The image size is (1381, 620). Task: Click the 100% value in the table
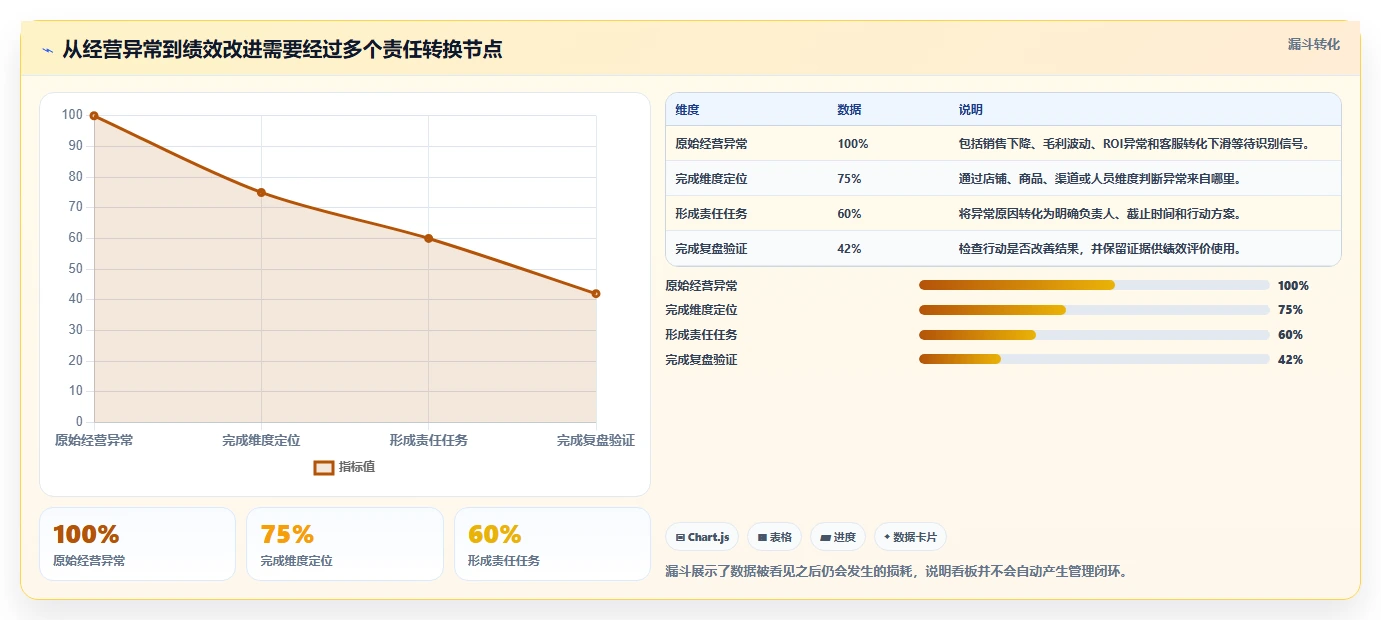click(853, 143)
